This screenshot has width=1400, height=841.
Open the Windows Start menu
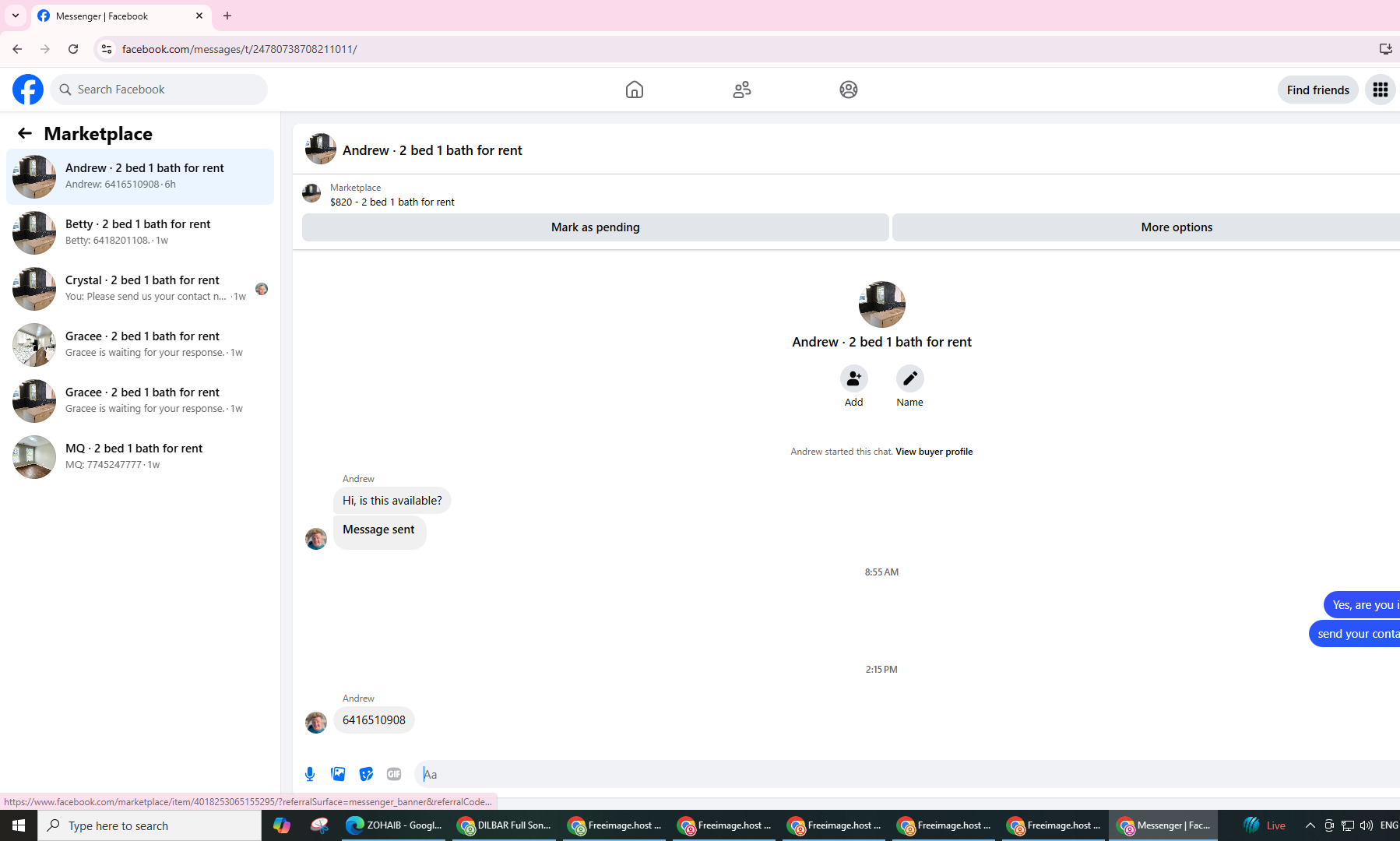coord(19,825)
